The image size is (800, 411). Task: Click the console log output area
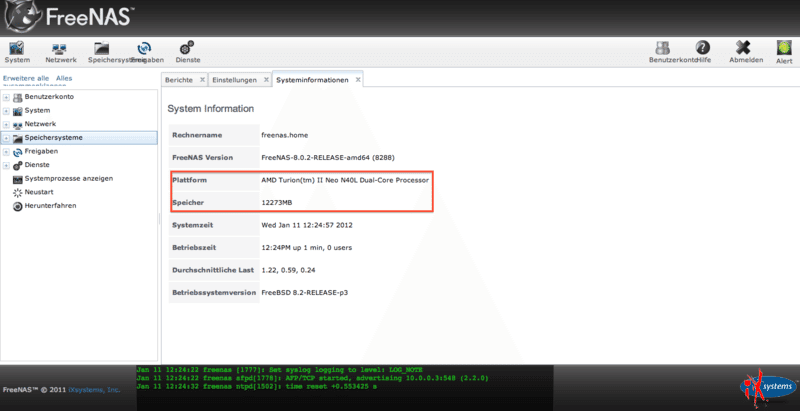coord(344,388)
